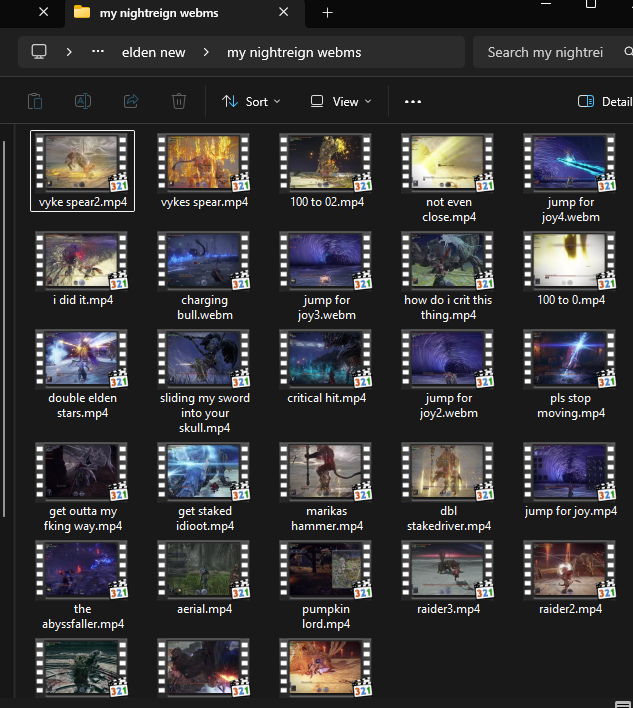
Task: Navigate to elden new breadcrumb
Action: point(154,52)
